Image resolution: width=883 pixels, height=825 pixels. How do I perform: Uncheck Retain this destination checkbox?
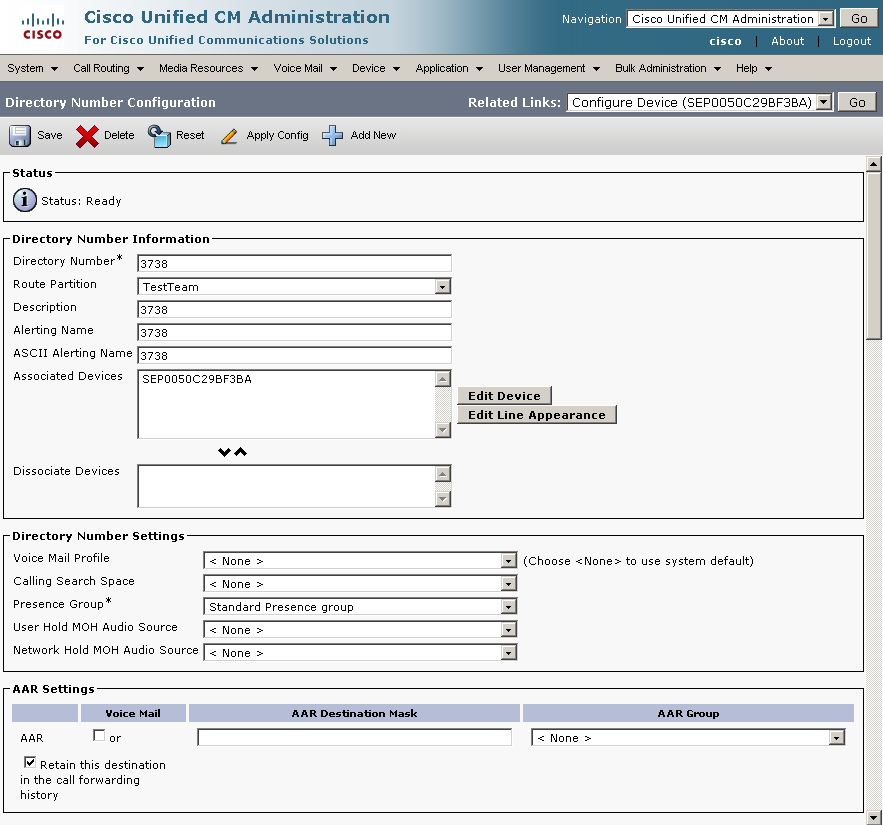[30, 763]
